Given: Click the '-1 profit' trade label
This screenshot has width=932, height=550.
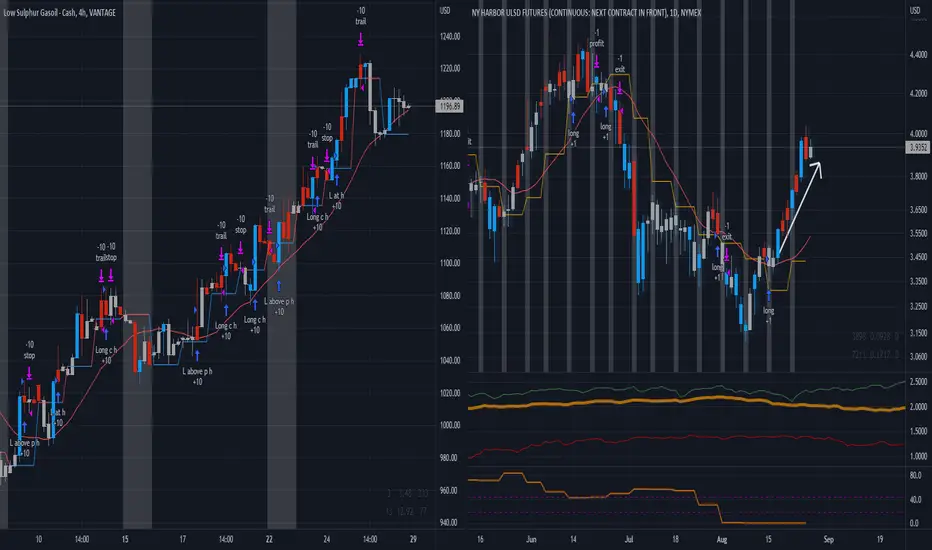Looking at the screenshot, I should (597, 39).
